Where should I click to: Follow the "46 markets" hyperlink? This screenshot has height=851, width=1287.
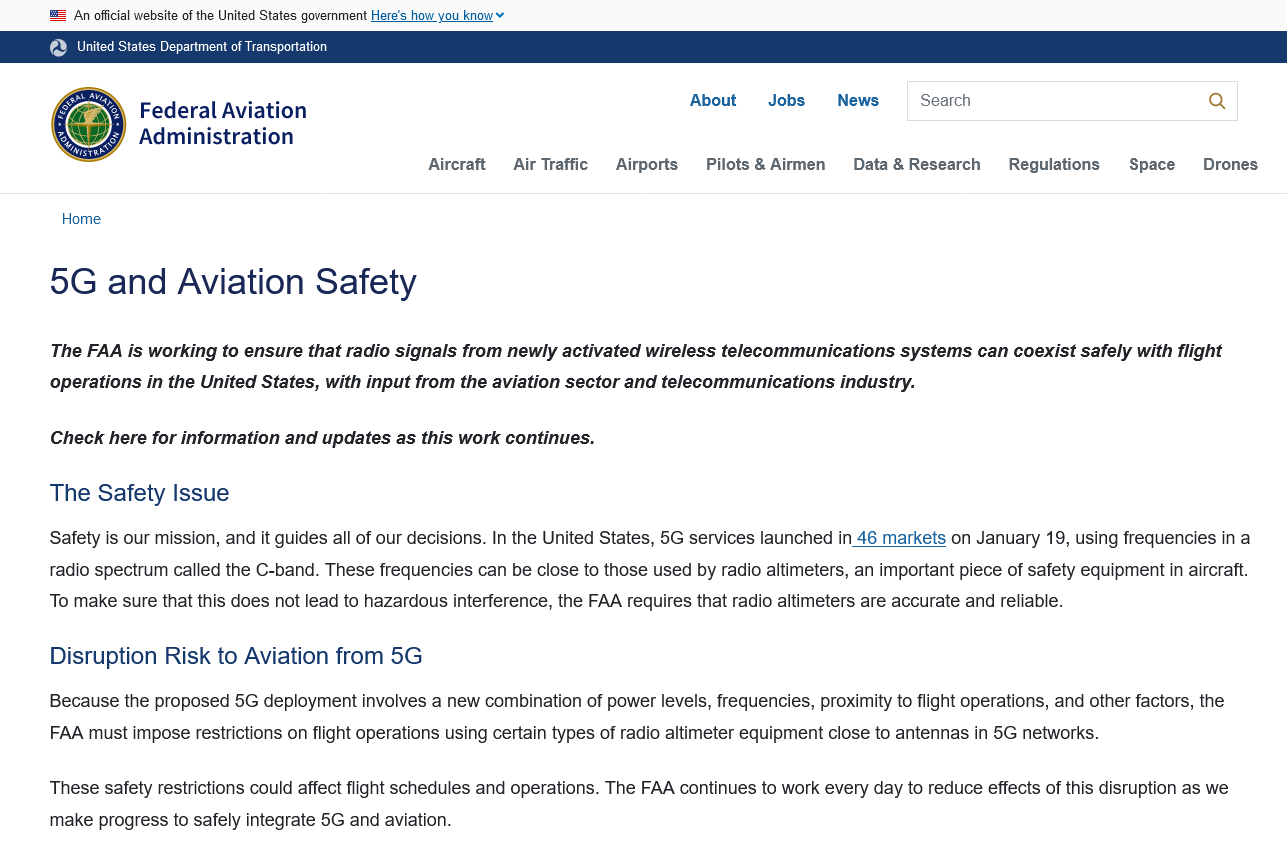tap(900, 538)
